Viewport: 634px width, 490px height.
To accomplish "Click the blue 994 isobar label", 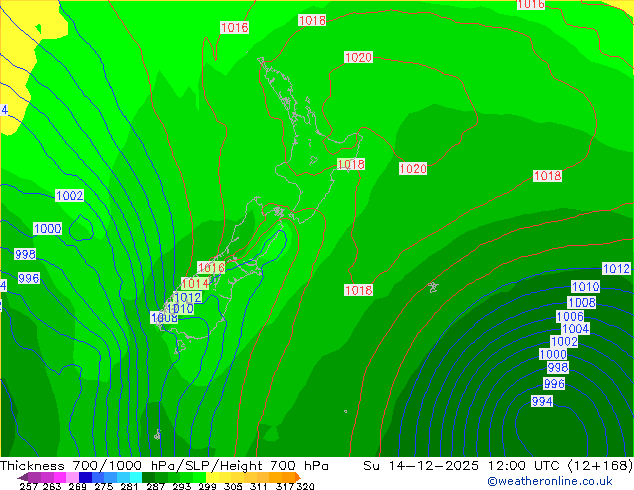I will click(542, 401).
